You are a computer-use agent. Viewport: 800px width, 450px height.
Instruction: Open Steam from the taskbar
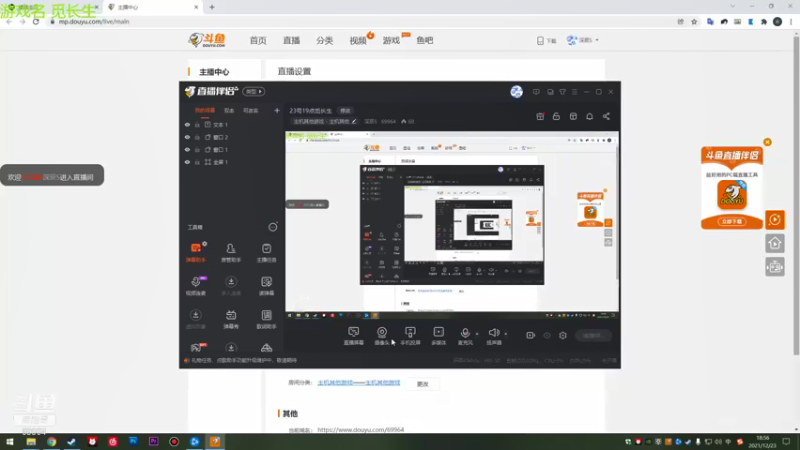[x=71, y=441]
